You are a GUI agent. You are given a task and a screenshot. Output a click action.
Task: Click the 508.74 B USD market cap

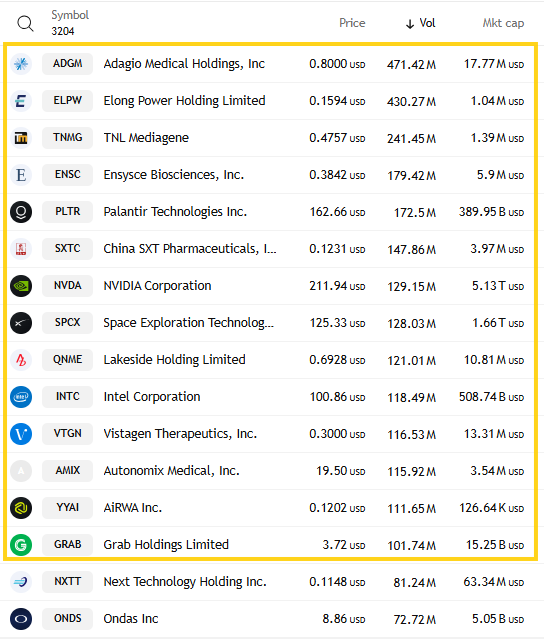pos(491,397)
